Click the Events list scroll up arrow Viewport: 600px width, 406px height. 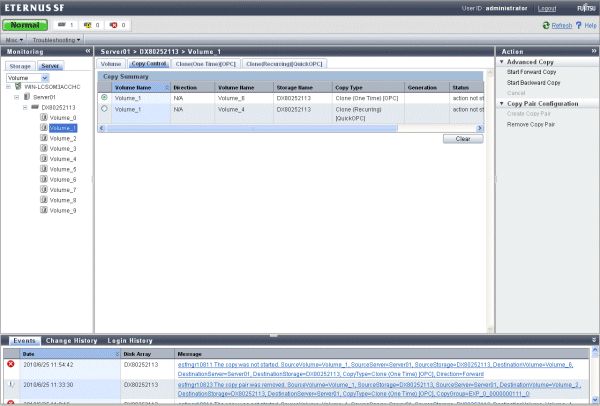coord(595,350)
